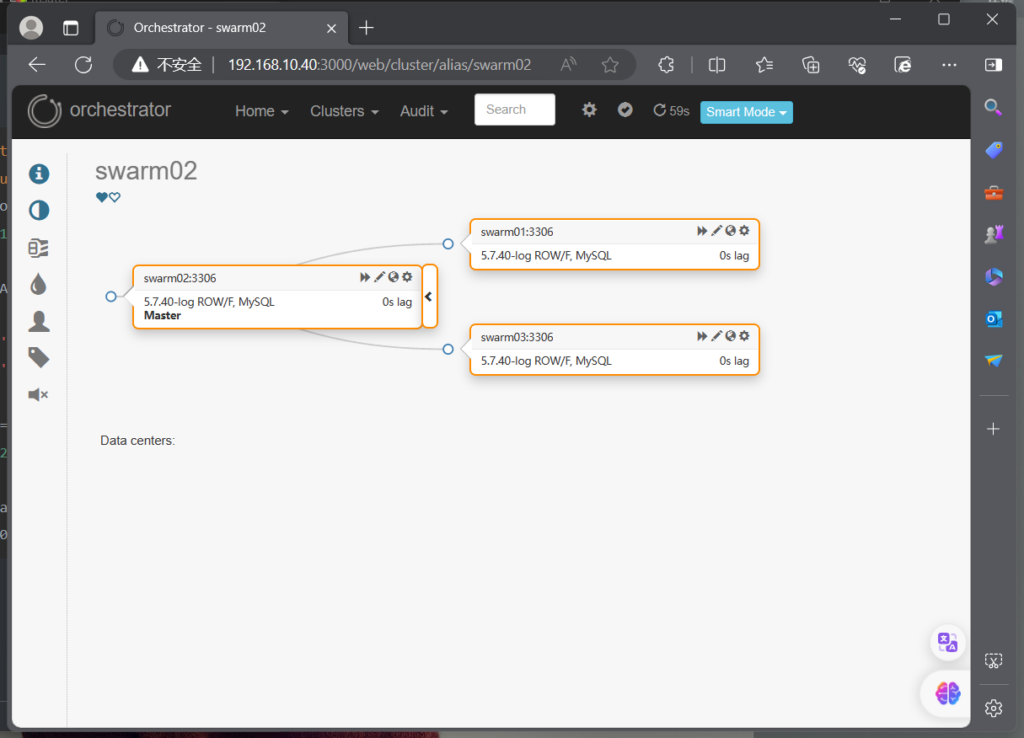
Task: Collapse replicas chevron beside swarm02 master
Action: (429, 297)
